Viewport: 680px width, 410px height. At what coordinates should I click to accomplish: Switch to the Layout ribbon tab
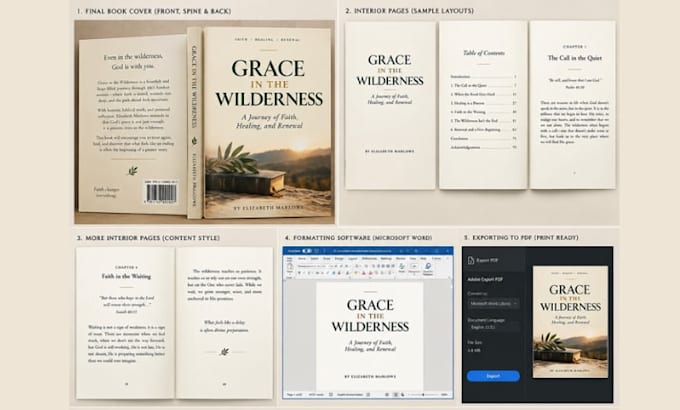click(x=353, y=259)
